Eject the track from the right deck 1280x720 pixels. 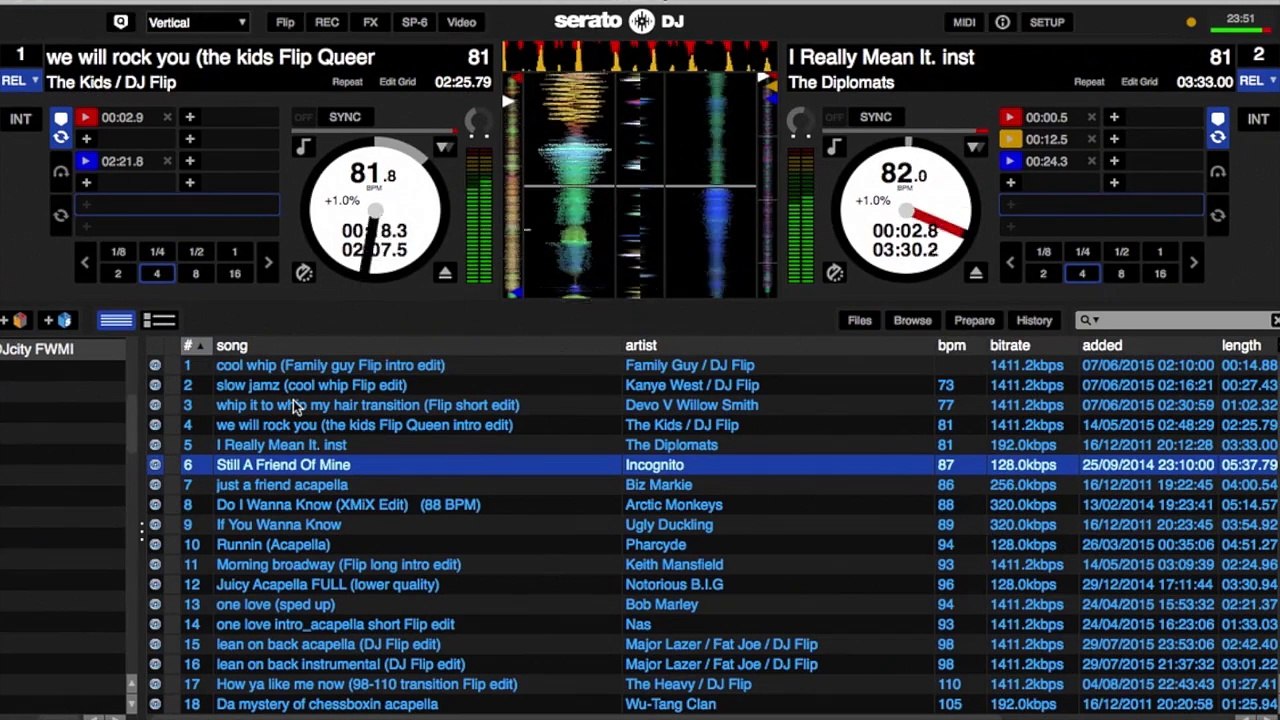click(x=976, y=273)
